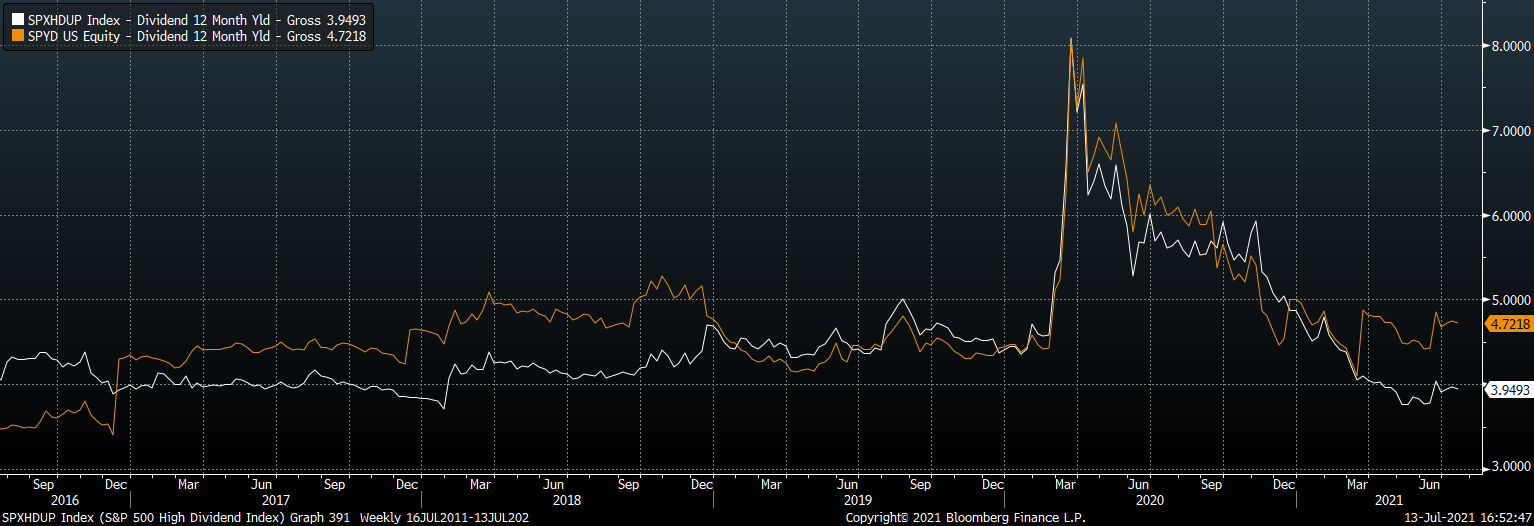
Task: Click the 2017 year label on the time axis
Action: pos(275,500)
